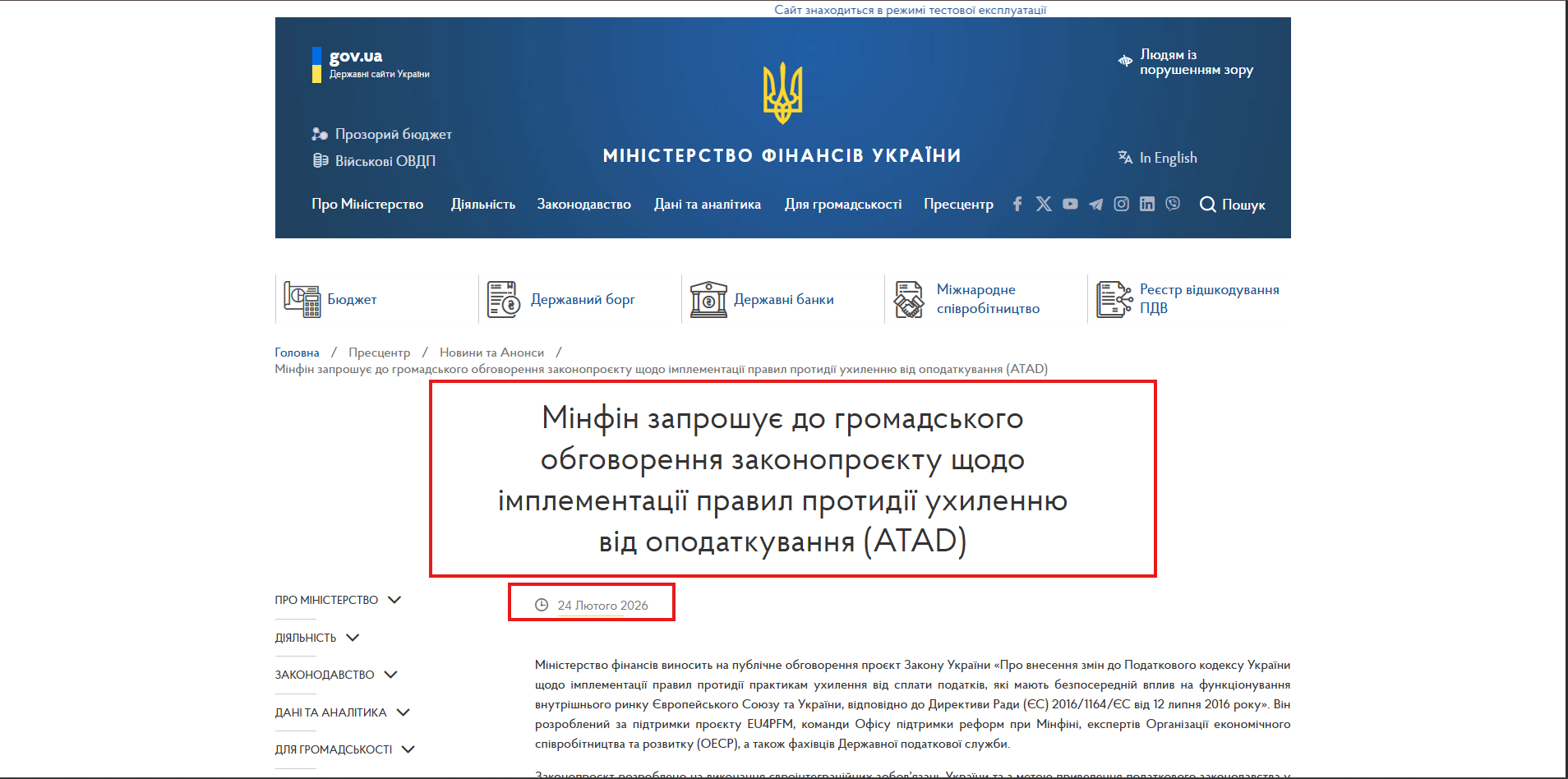The width and height of the screenshot is (1568, 779).
Task: Open the Дані та аналітика menu
Action: point(708,204)
